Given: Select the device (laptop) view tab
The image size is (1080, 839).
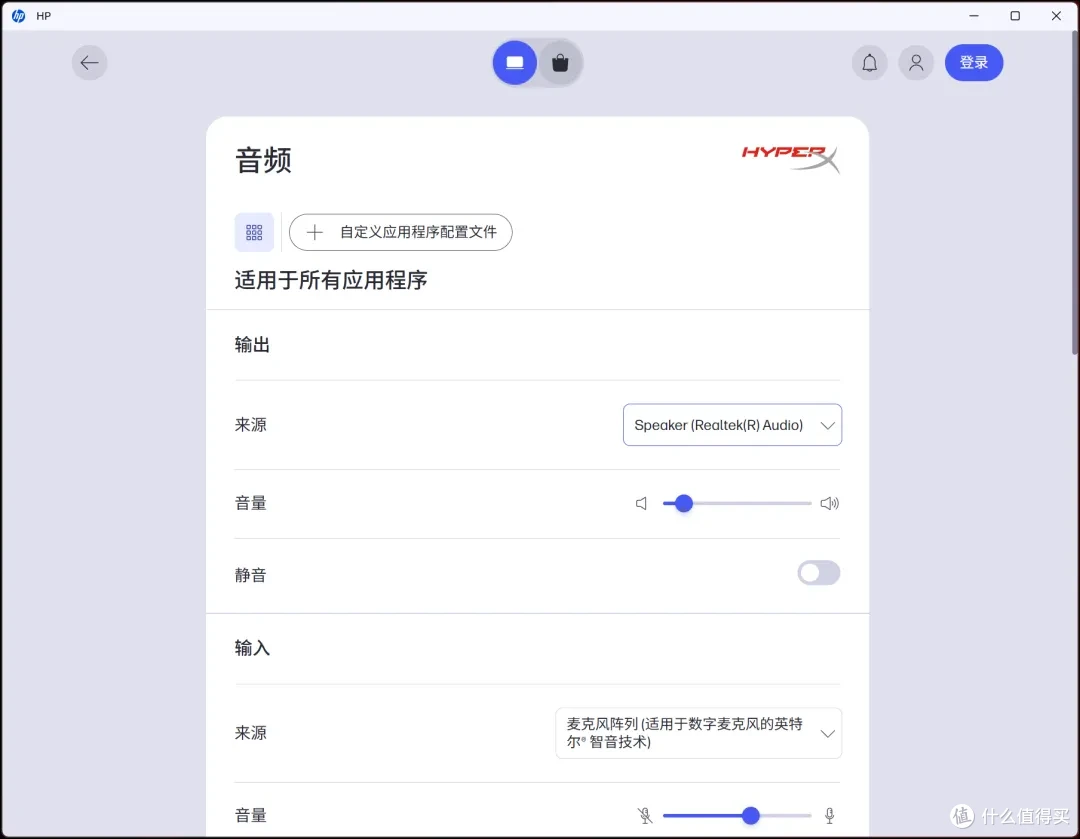Looking at the screenshot, I should [515, 63].
